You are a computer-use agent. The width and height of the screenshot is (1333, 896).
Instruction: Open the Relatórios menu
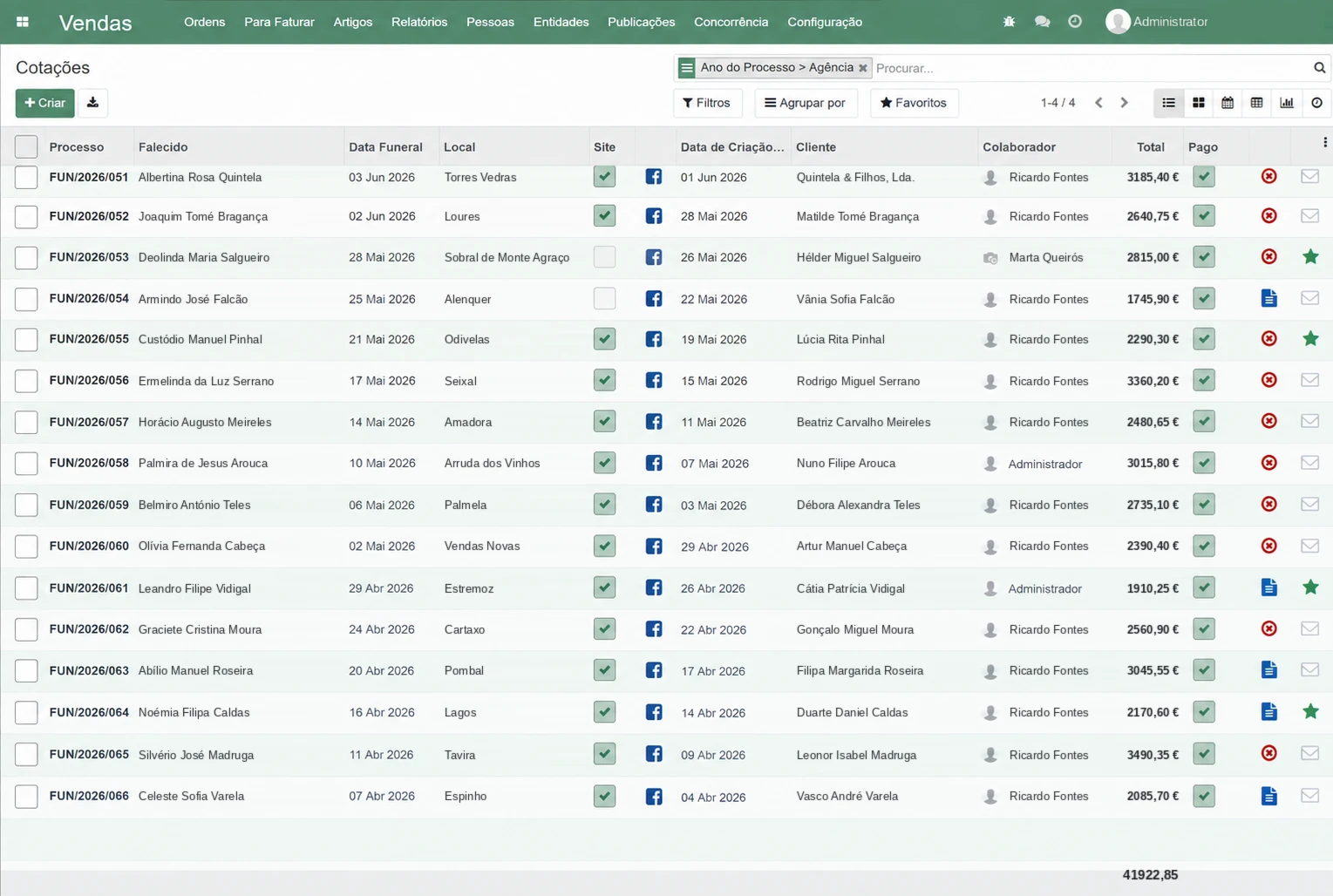click(419, 22)
